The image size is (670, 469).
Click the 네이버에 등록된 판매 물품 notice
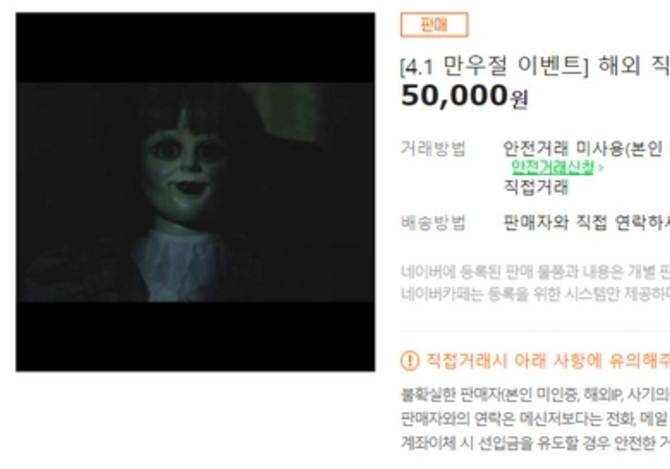(x=535, y=272)
